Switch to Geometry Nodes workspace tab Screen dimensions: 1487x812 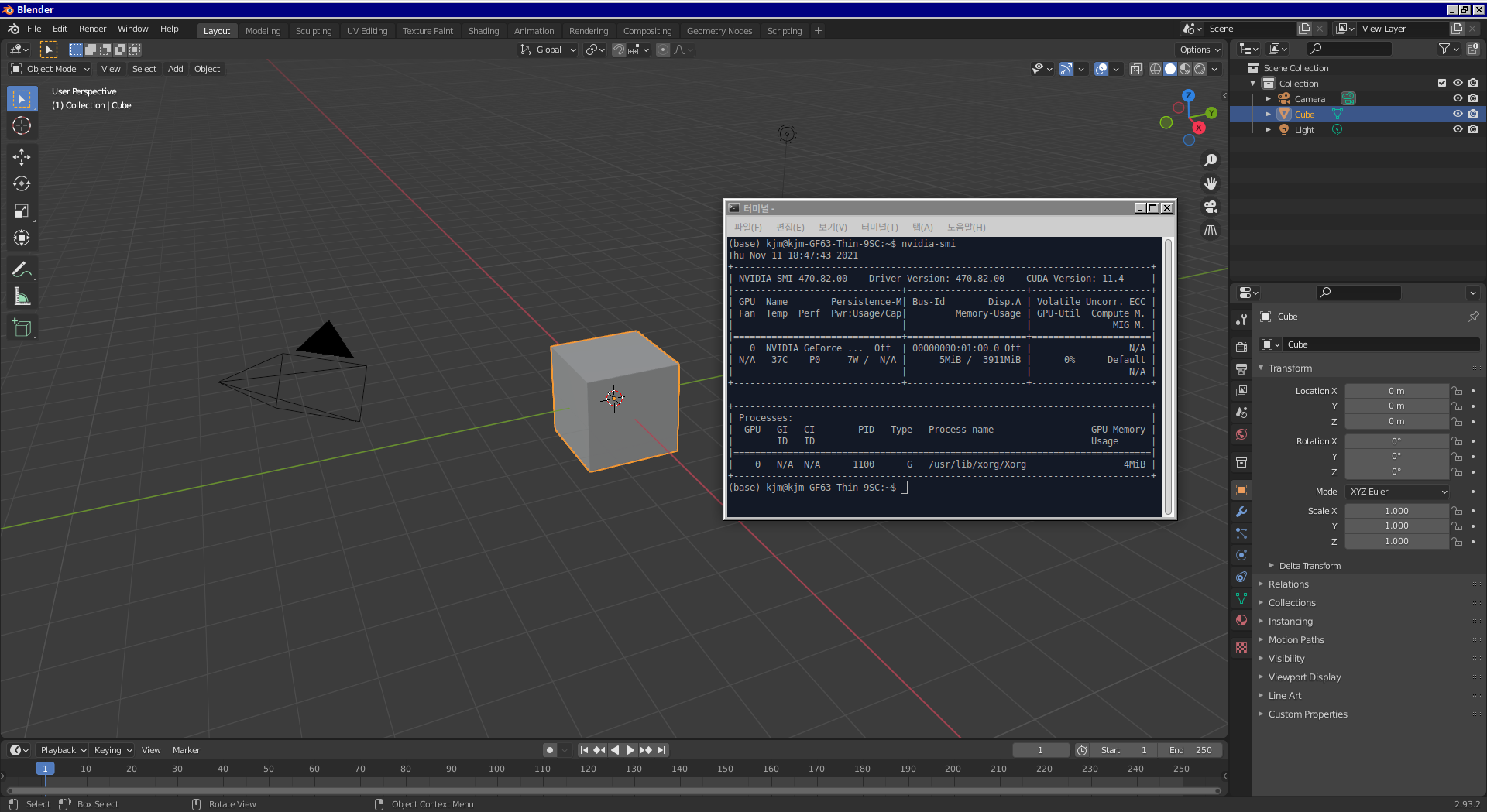719,31
